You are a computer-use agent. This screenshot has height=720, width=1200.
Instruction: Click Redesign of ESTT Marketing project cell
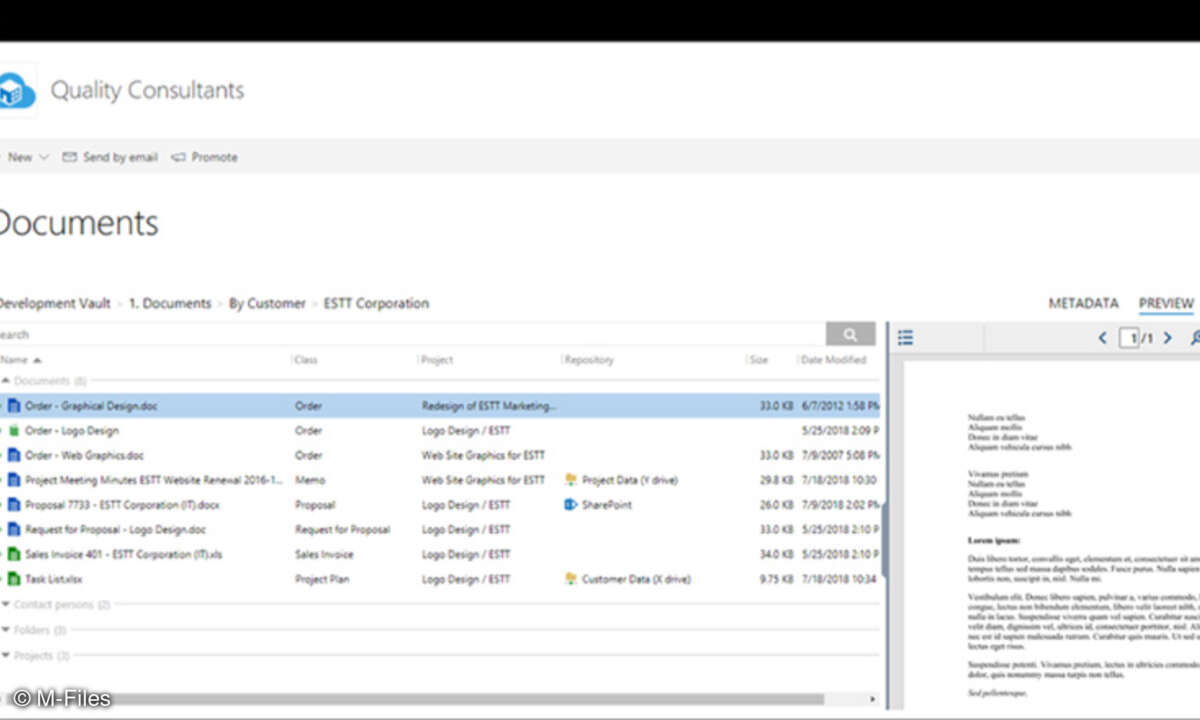488,406
